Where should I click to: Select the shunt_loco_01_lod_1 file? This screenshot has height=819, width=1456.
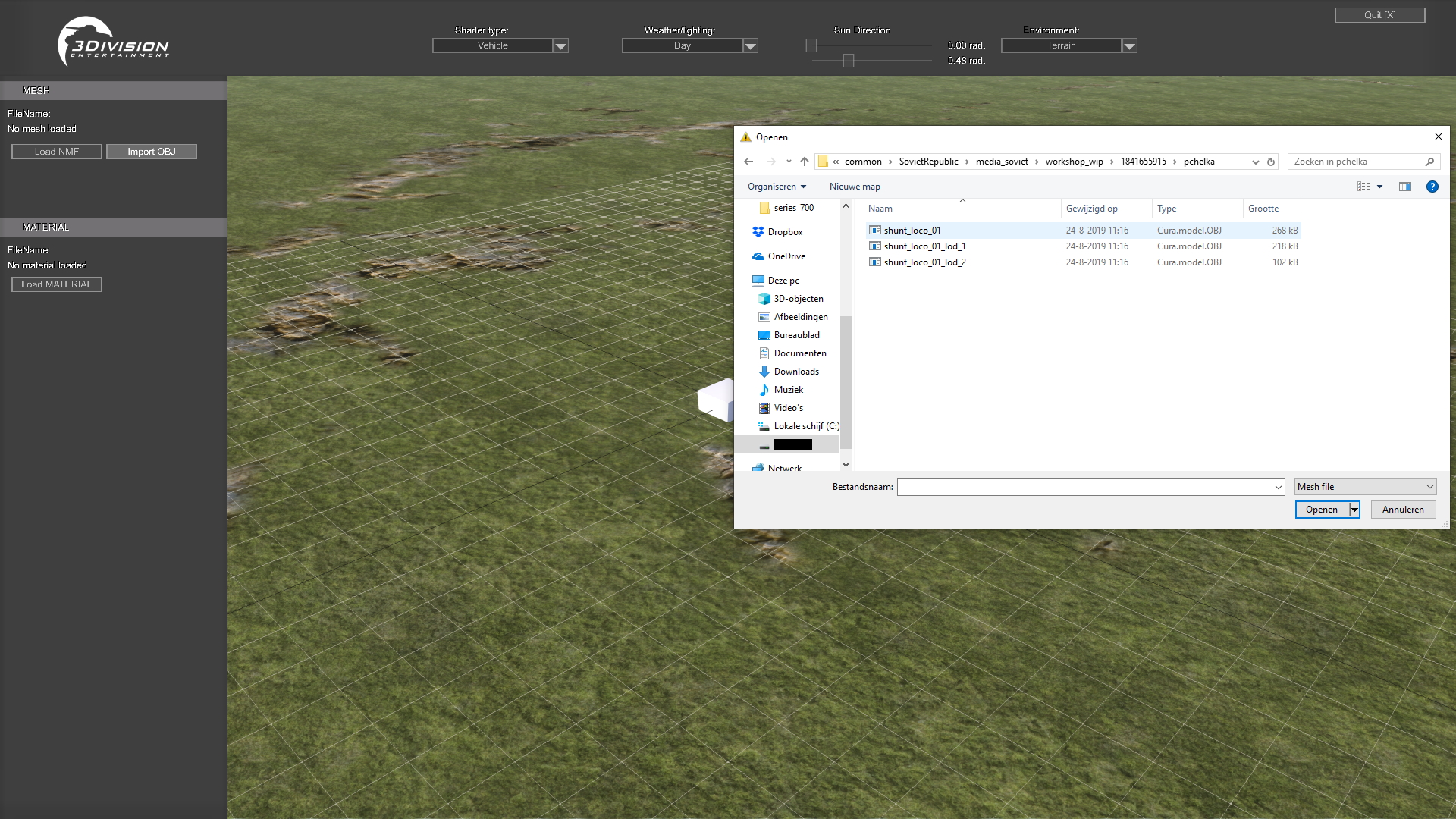pyautogui.click(x=924, y=246)
